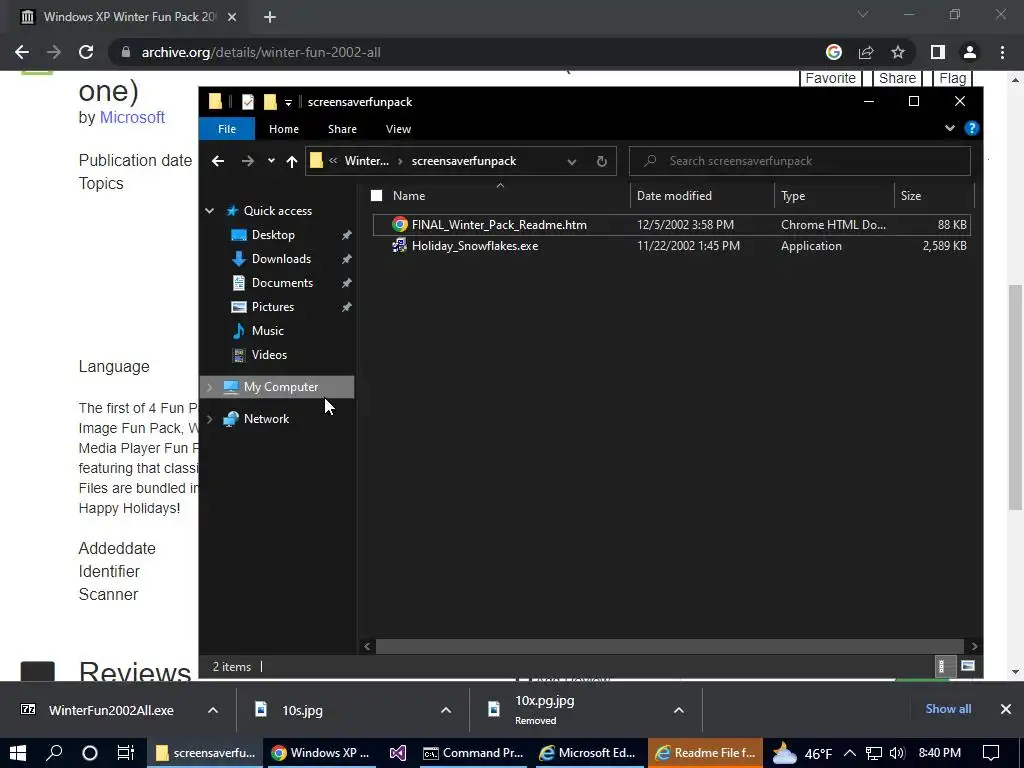This screenshot has height=768, width=1024.
Task: Close the Windows XP Winter Fun Pack tab
Action: pos(232,17)
